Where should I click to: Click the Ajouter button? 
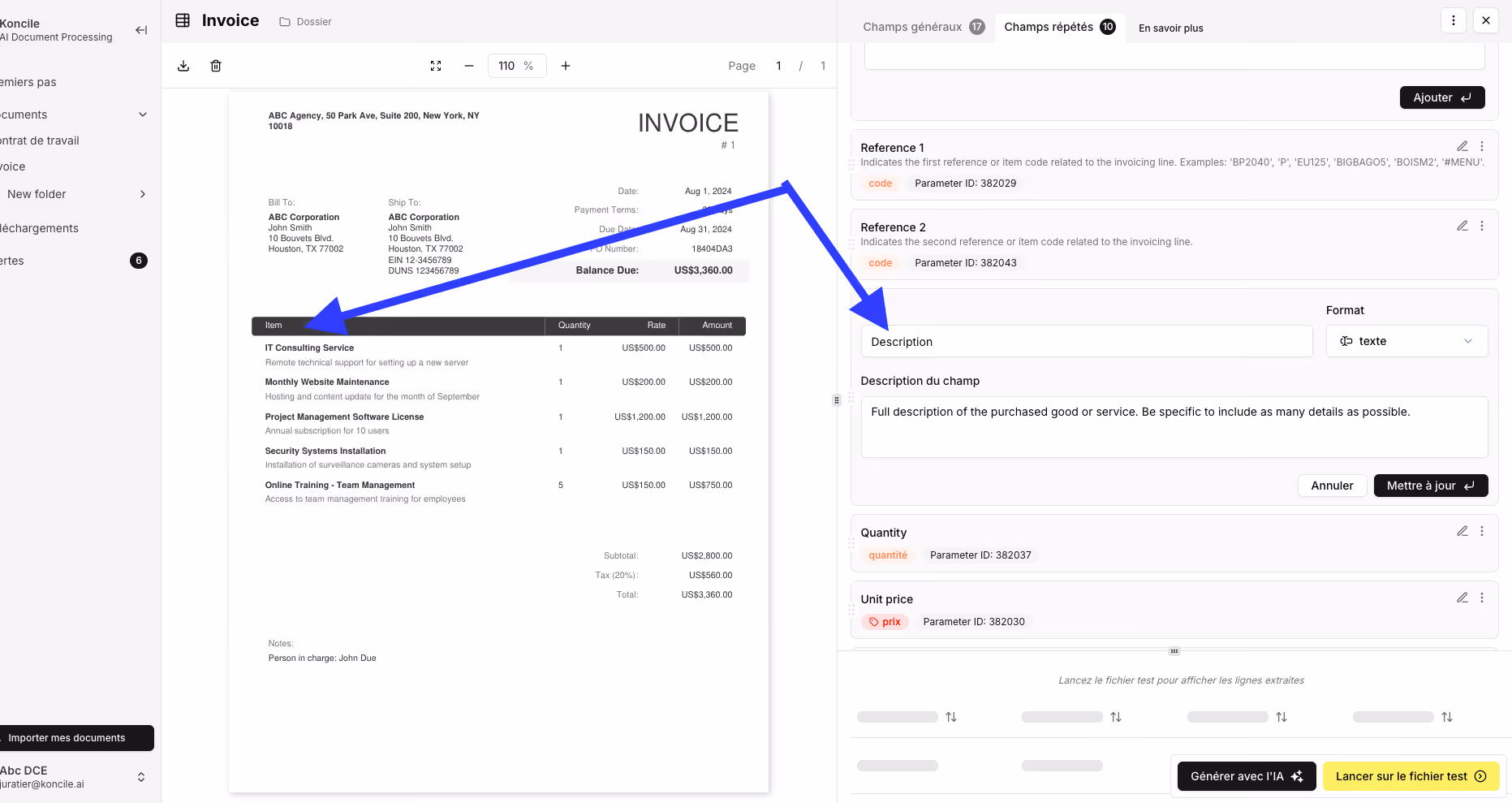click(x=1442, y=97)
